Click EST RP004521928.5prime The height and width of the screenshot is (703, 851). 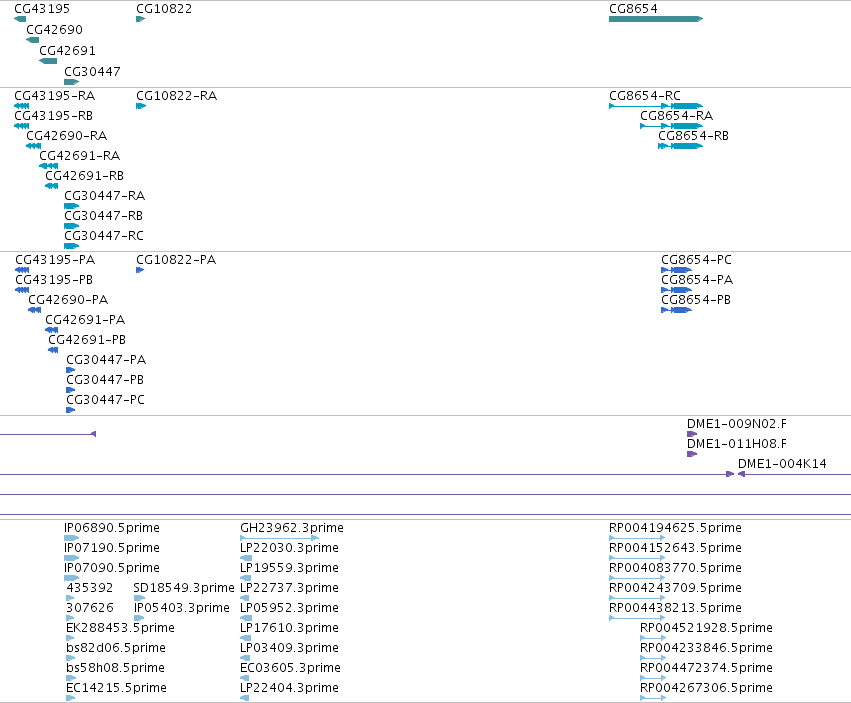coord(707,628)
